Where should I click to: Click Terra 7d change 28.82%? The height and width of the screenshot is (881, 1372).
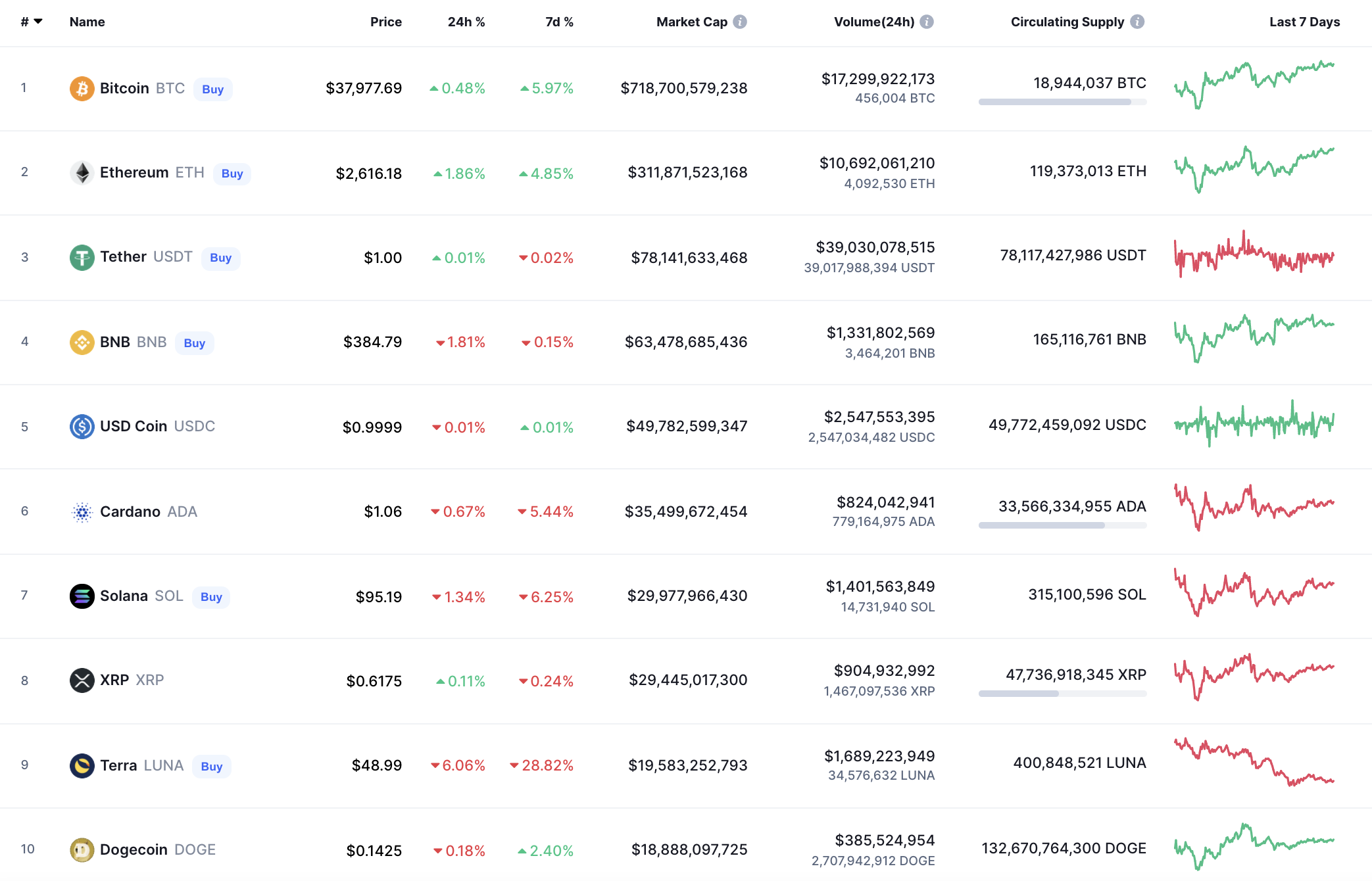tap(542, 765)
